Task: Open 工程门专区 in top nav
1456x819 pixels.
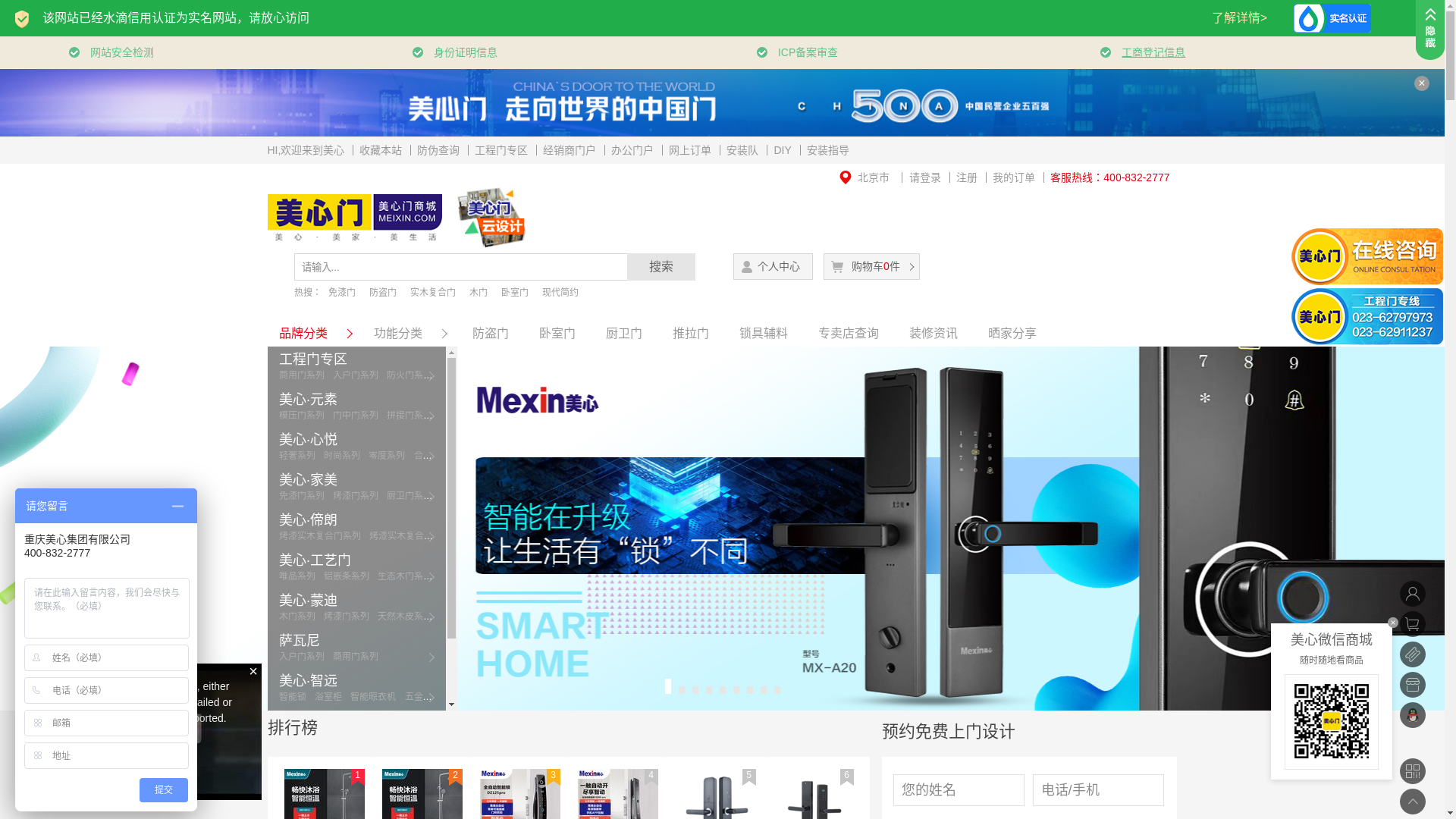Action: 501,150
